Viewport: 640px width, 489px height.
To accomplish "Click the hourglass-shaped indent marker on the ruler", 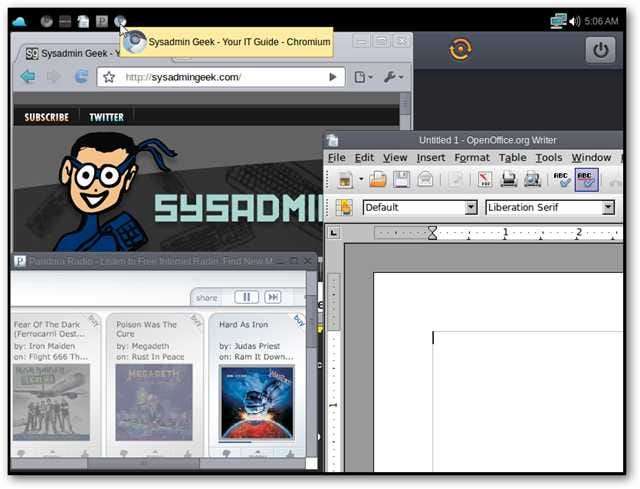I will coord(432,233).
